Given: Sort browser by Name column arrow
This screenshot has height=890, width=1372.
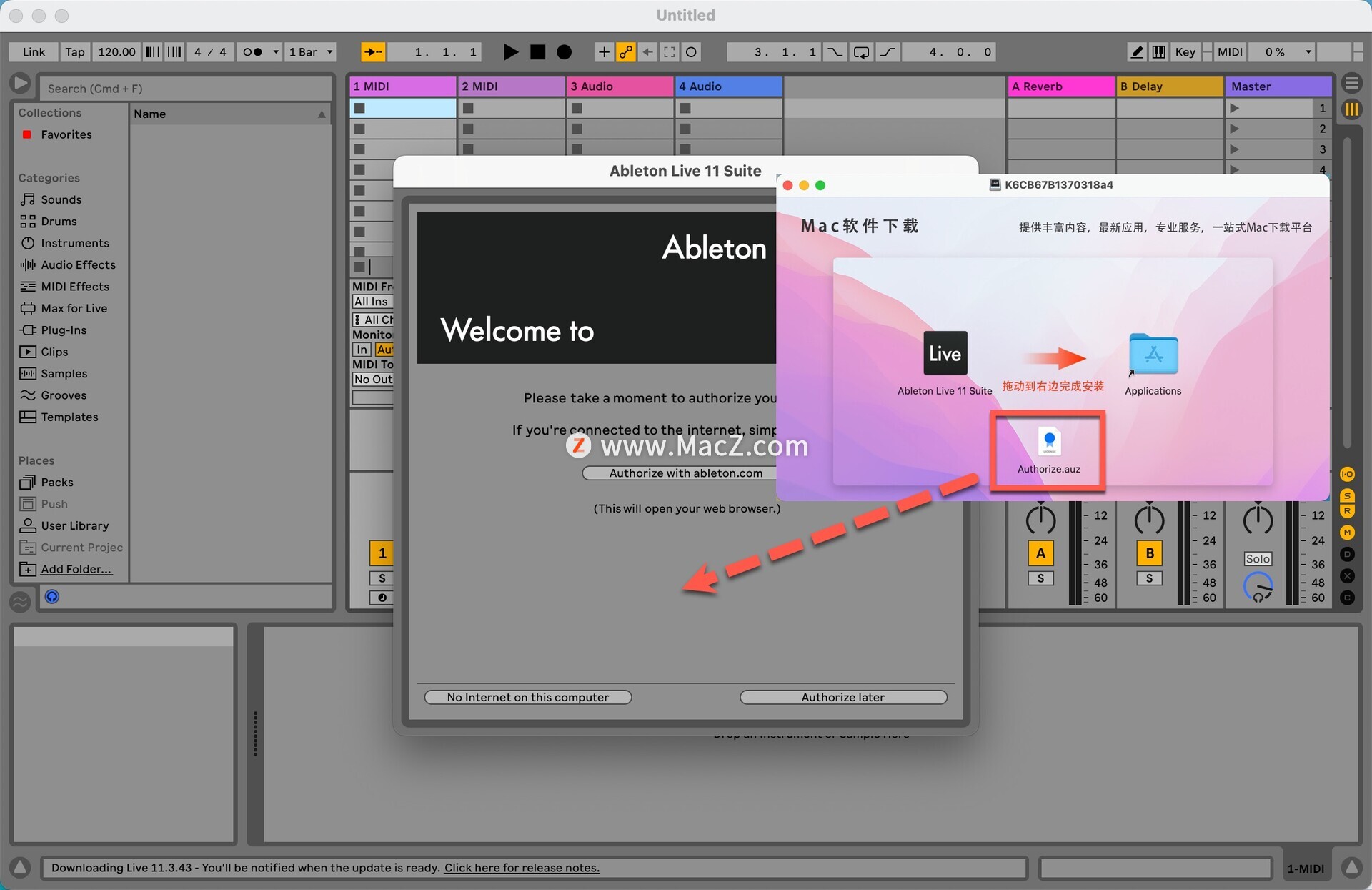Looking at the screenshot, I should pyautogui.click(x=322, y=114).
